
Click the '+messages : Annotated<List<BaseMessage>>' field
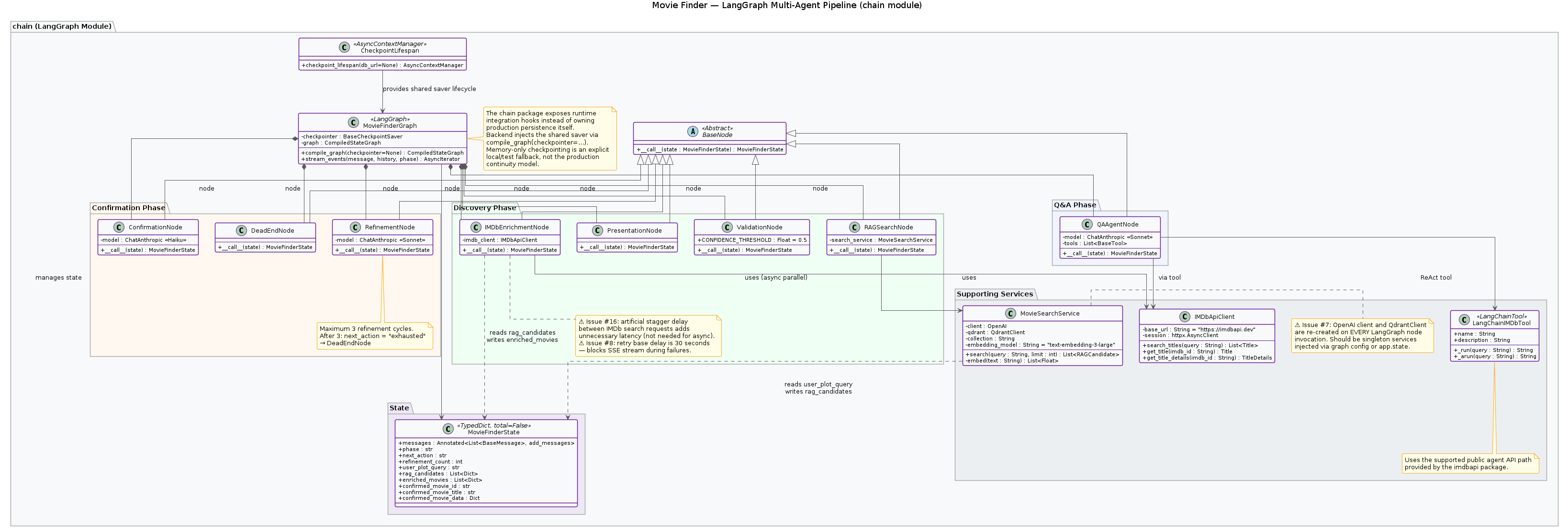(486, 443)
